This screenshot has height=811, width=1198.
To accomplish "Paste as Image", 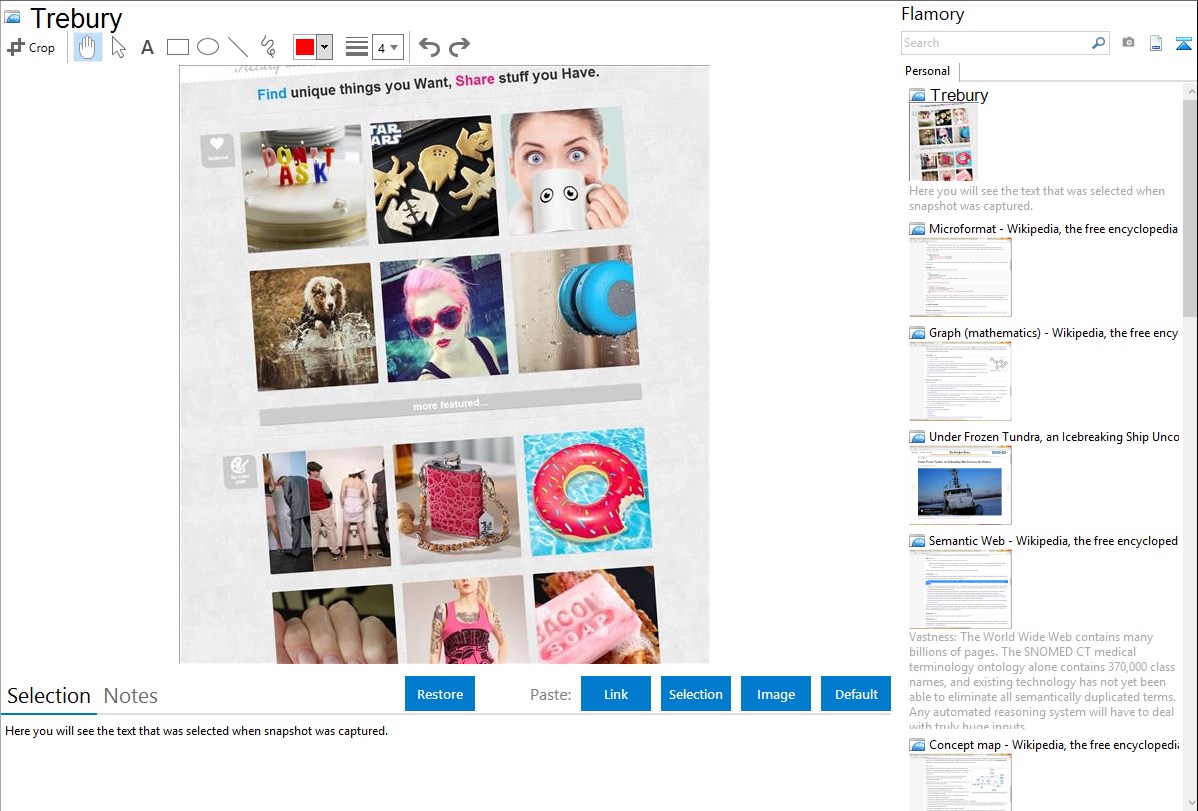I will 775,694.
